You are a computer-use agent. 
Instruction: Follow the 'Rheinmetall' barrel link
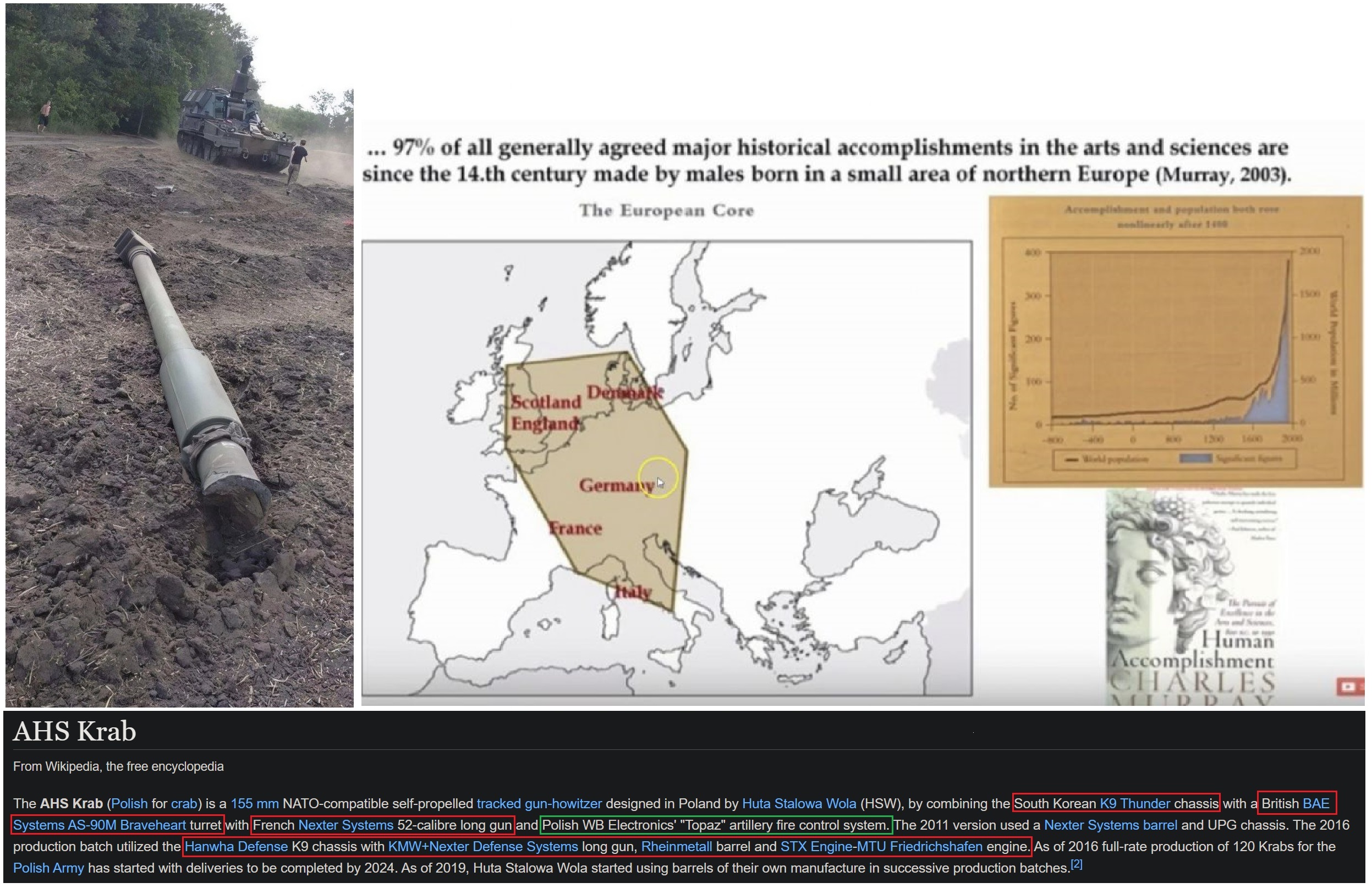click(x=677, y=847)
